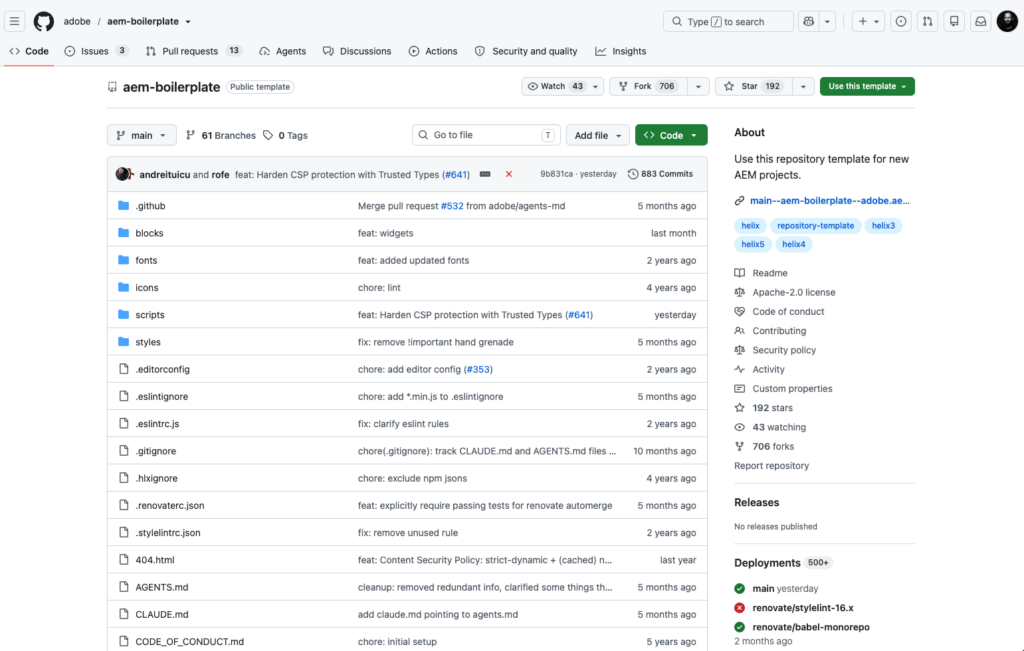Viewport: 1024px width, 651px height.
Task: Open the blocks folder
Action: tap(150, 233)
